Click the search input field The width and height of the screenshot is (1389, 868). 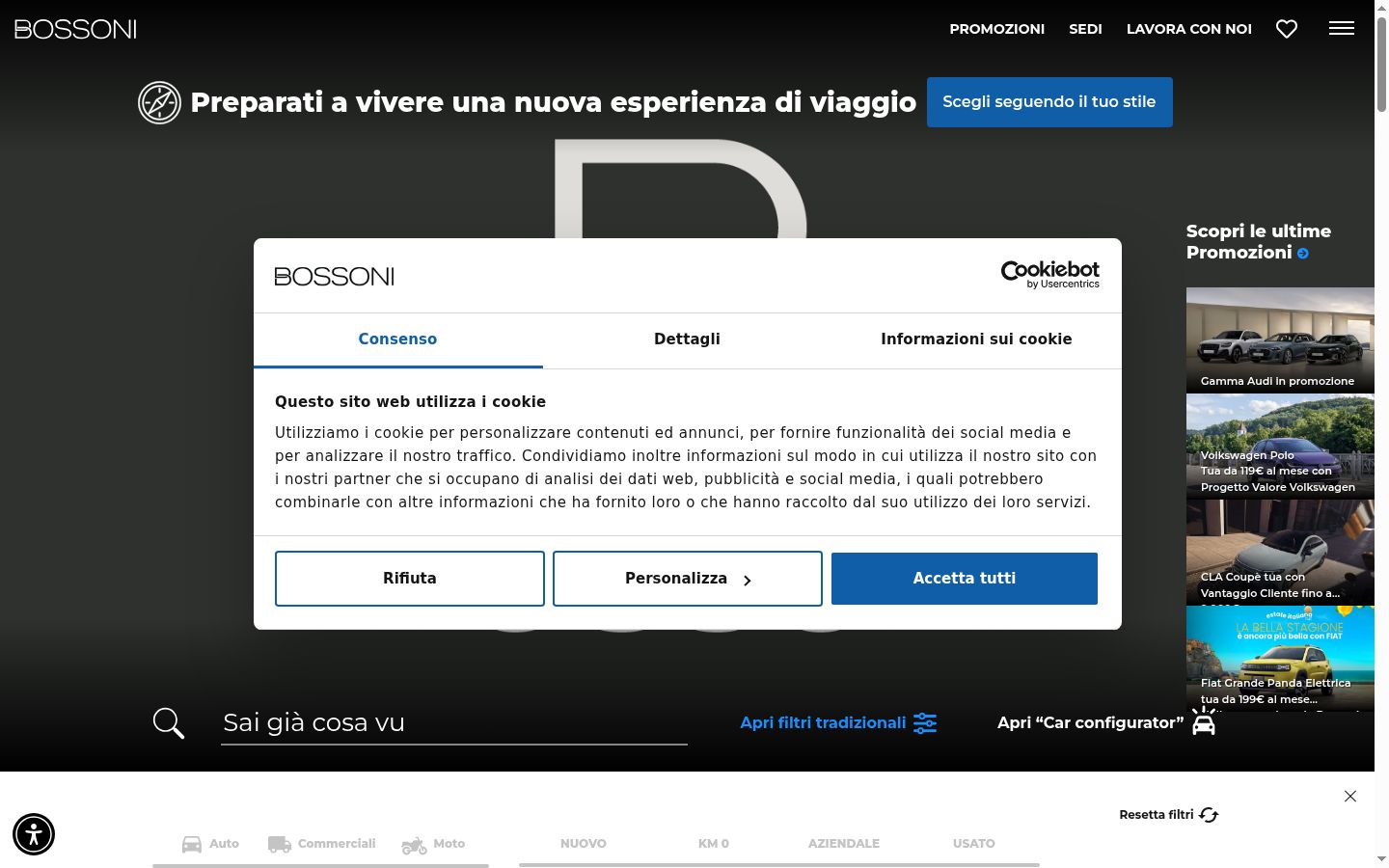(x=454, y=723)
